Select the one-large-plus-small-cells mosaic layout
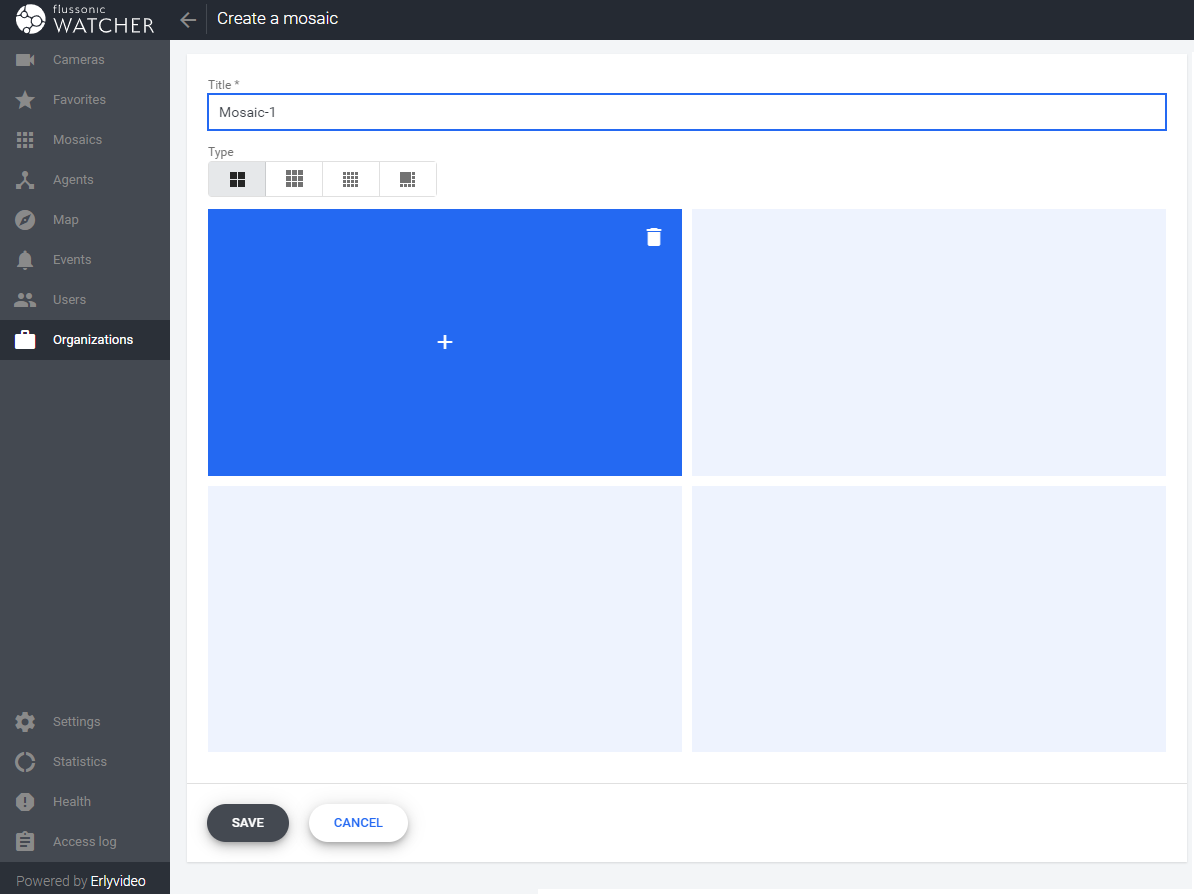 408,179
